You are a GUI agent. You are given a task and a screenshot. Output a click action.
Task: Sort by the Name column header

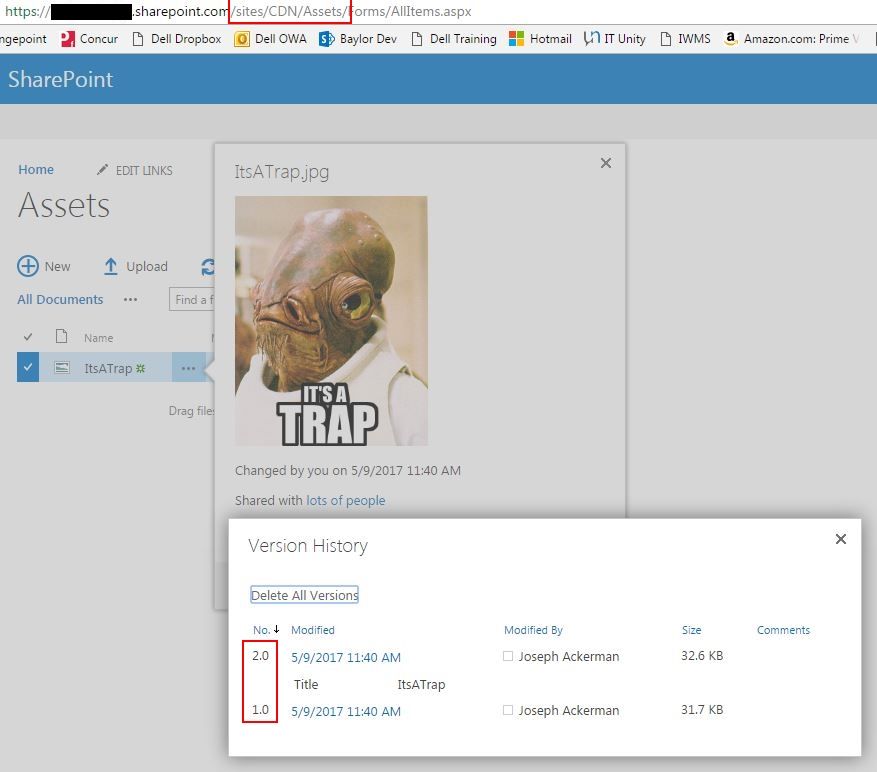[98, 338]
